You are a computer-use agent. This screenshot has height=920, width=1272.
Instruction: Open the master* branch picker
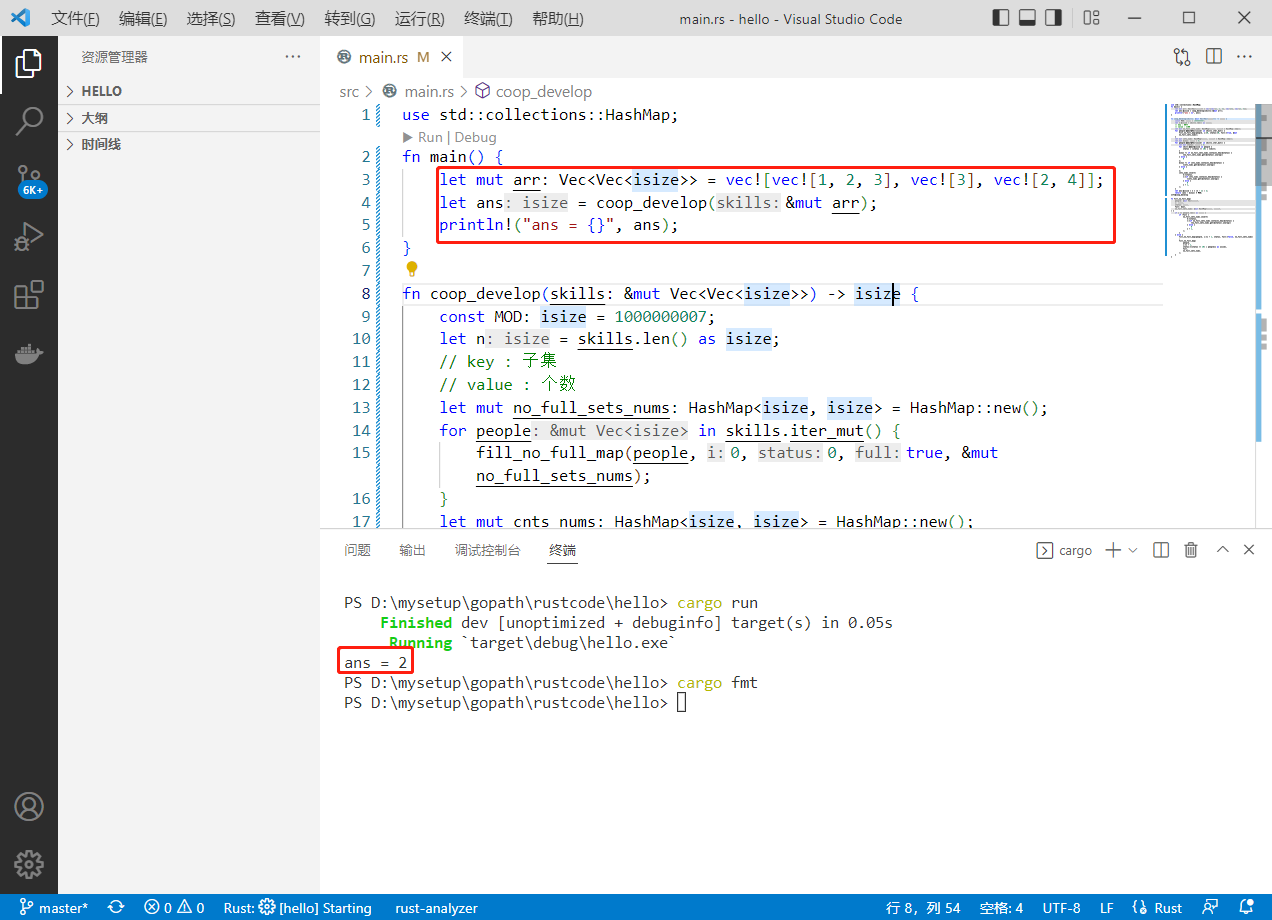pos(55,908)
